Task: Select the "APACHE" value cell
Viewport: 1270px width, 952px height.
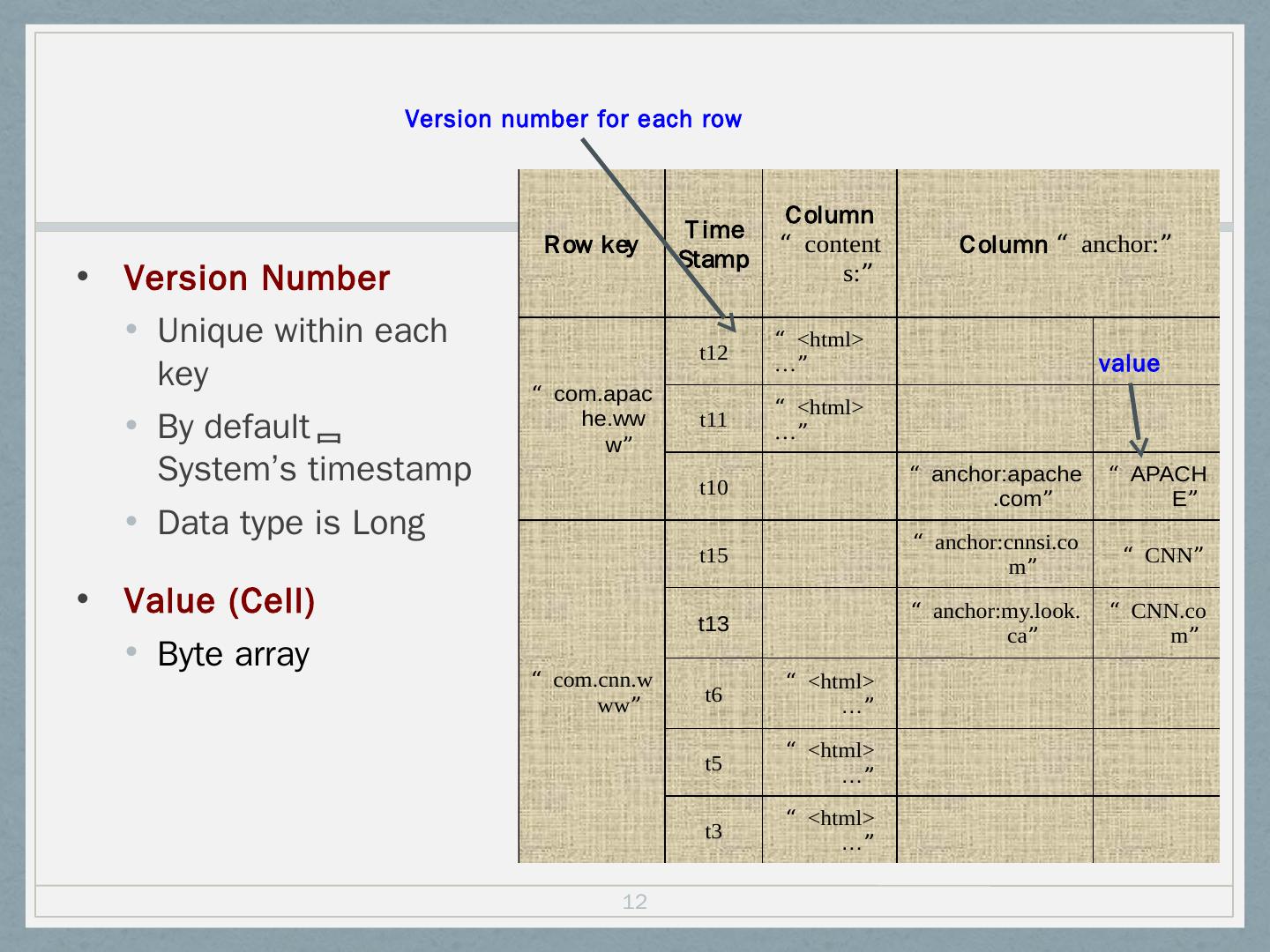Action: click(x=1157, y=487)
